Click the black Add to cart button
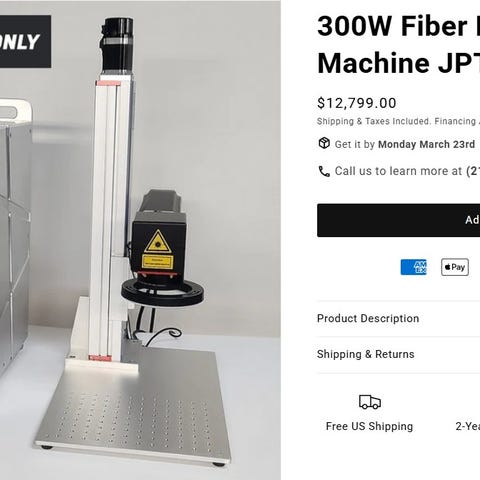The image size is (480, 480). tap(398, 220)
